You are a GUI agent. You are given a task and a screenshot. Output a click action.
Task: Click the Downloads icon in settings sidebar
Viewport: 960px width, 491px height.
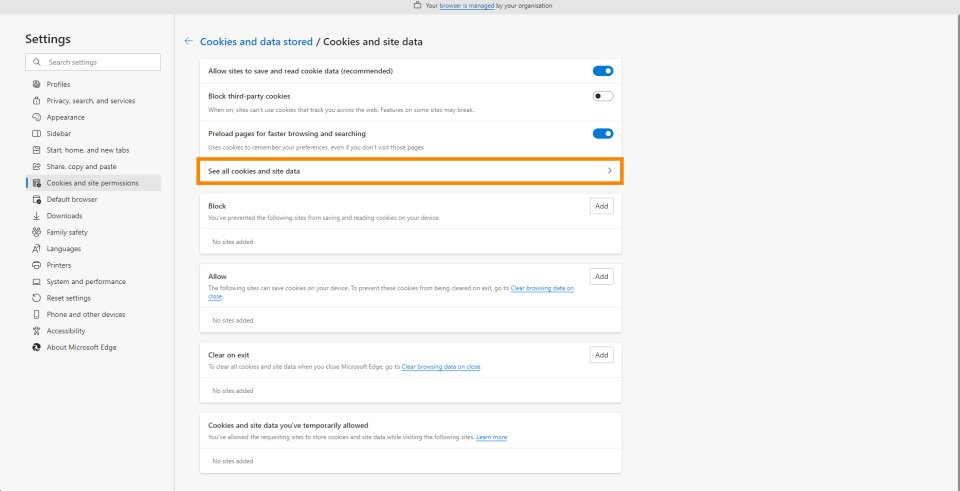[37, 216]
